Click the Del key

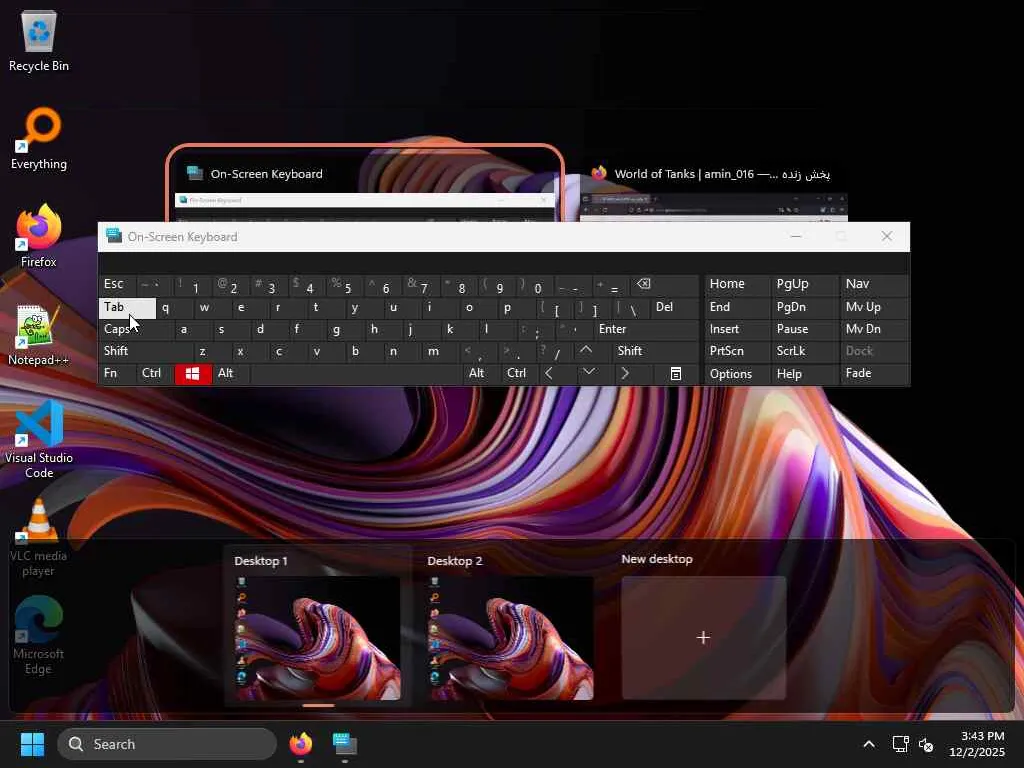pos(675,307)
